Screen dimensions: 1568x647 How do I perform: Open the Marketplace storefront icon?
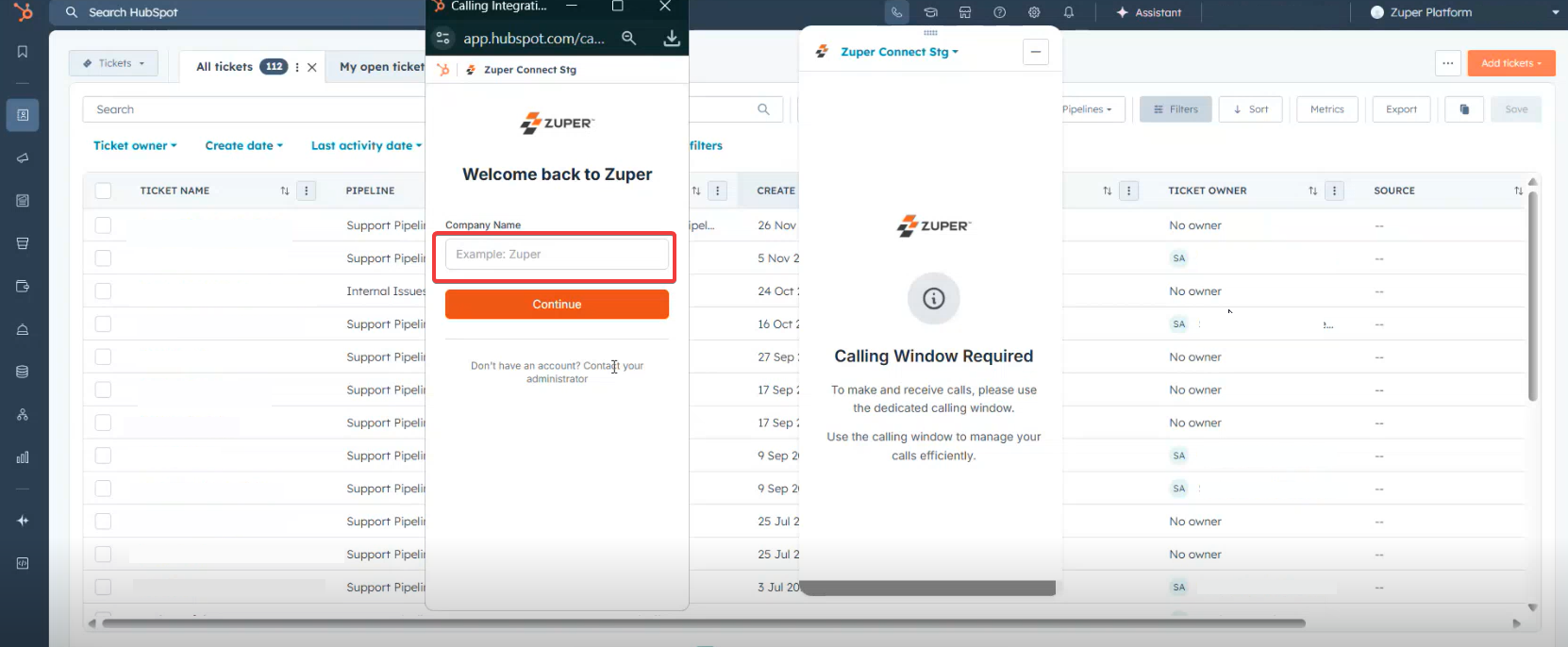[965, 12]
